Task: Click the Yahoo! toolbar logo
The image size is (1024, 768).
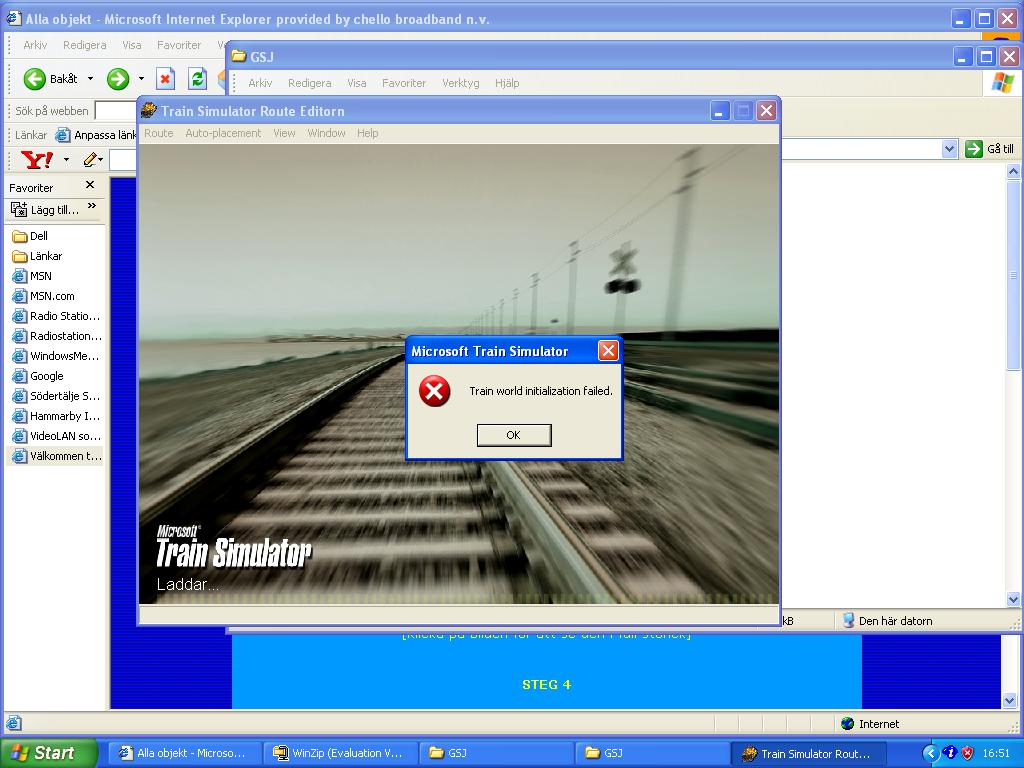Action: pyautogui.click(x=37, y=159)
